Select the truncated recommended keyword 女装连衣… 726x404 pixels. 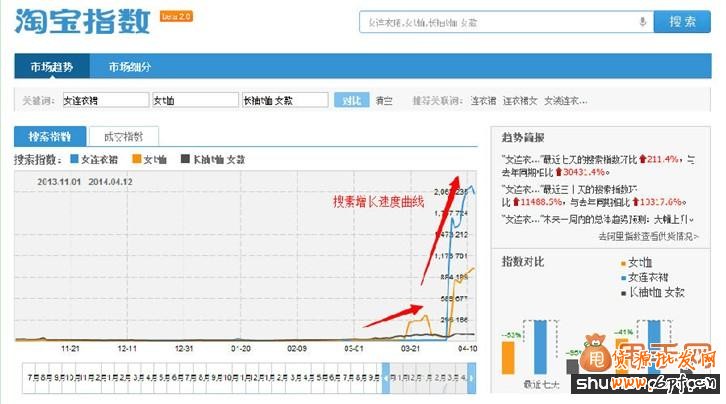click(x=565, y=100)
